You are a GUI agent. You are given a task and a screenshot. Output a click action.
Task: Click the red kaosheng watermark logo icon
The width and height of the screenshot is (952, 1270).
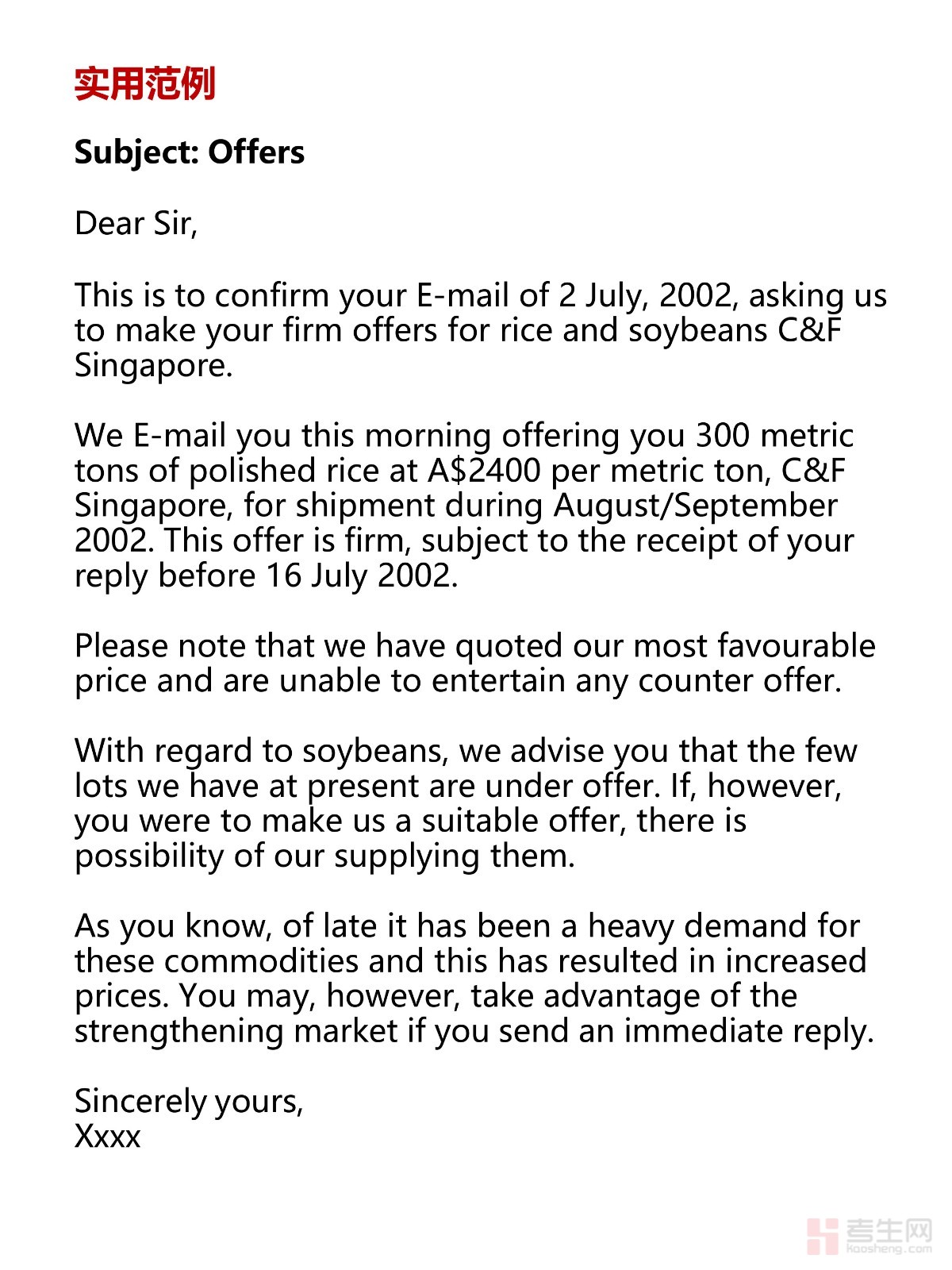(821, 1236)
